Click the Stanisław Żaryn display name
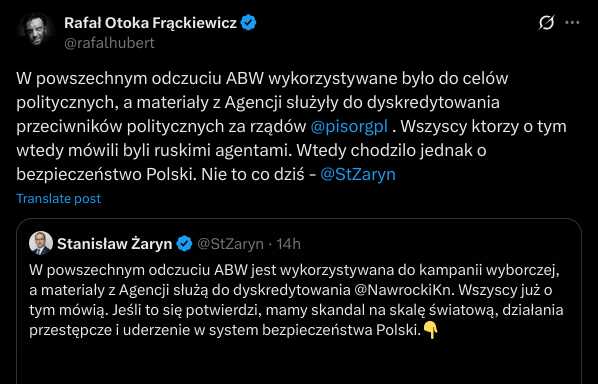Image resolution: width=598 pixels, height=384 pixels. (115, 244)
